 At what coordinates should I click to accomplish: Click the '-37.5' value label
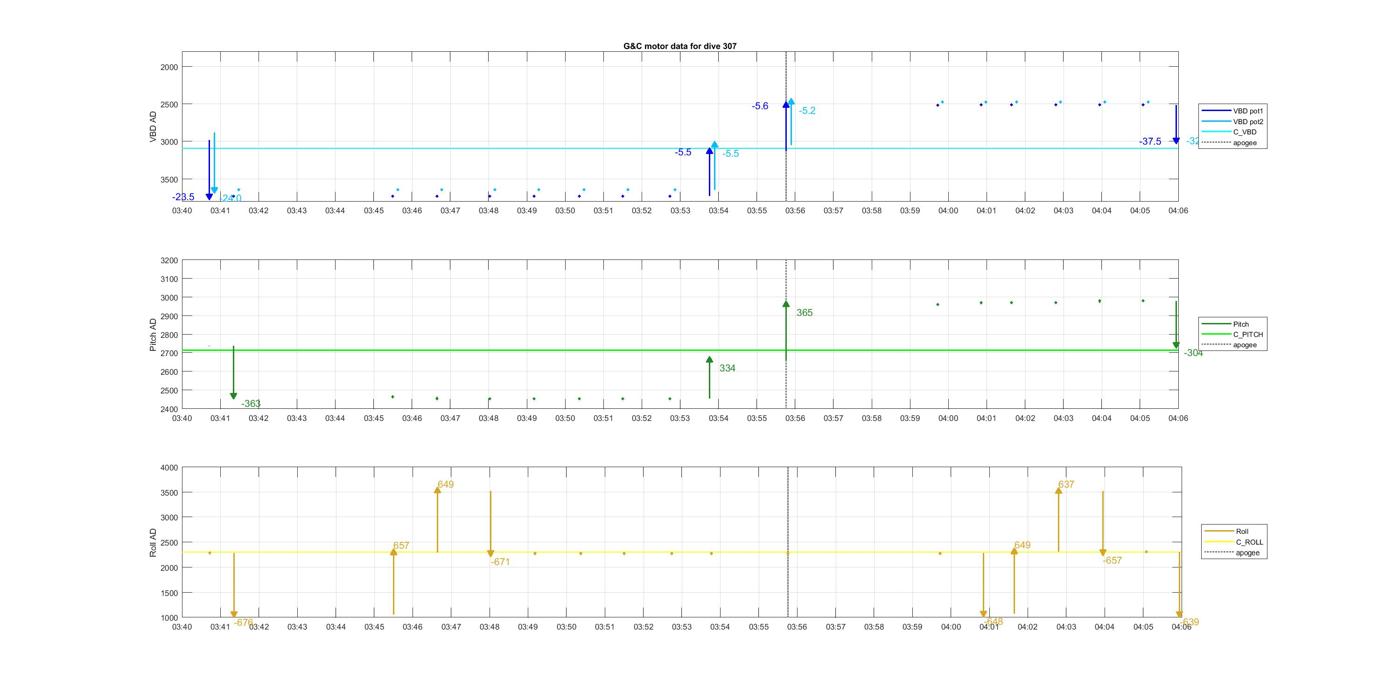(x=1150, y=142)
